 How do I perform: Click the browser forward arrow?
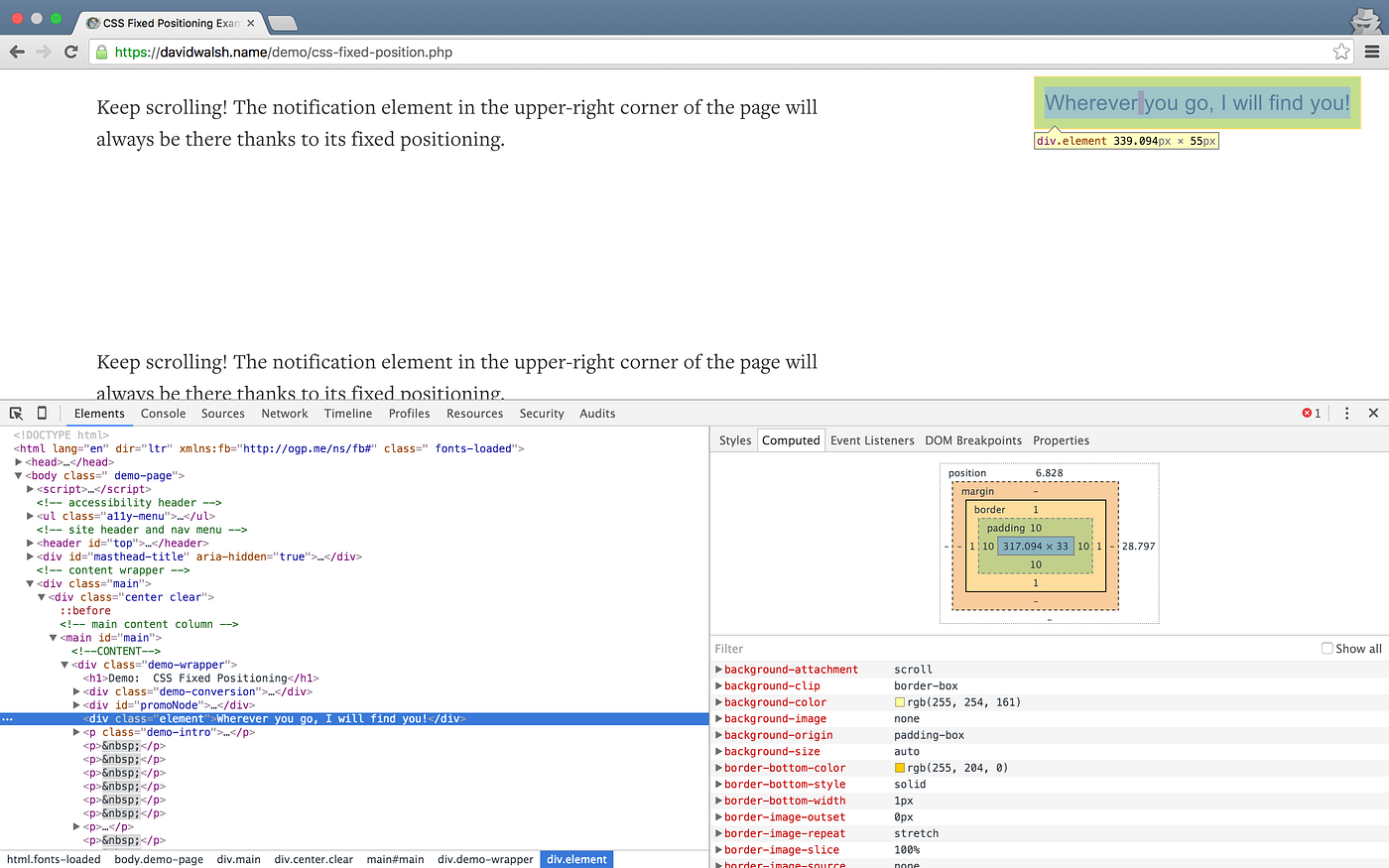click(x=43, y=52)
